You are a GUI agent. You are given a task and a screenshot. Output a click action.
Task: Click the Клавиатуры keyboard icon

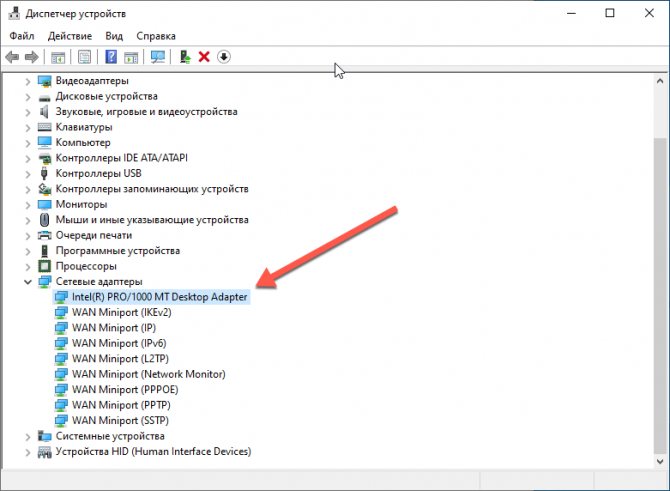click(44, 127)
